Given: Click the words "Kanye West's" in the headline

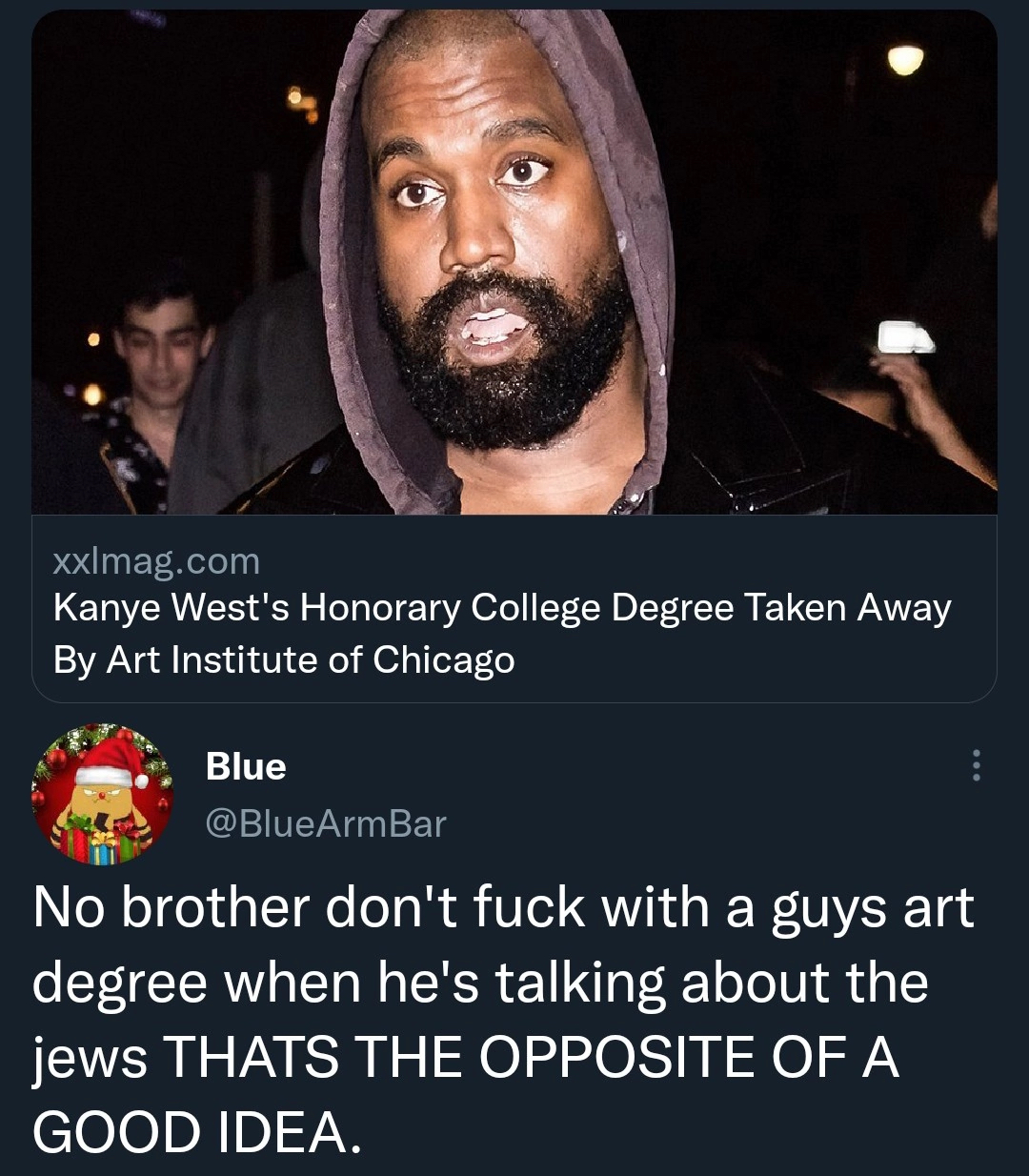Looking at the screenshot, I should [x=171, y=608].
